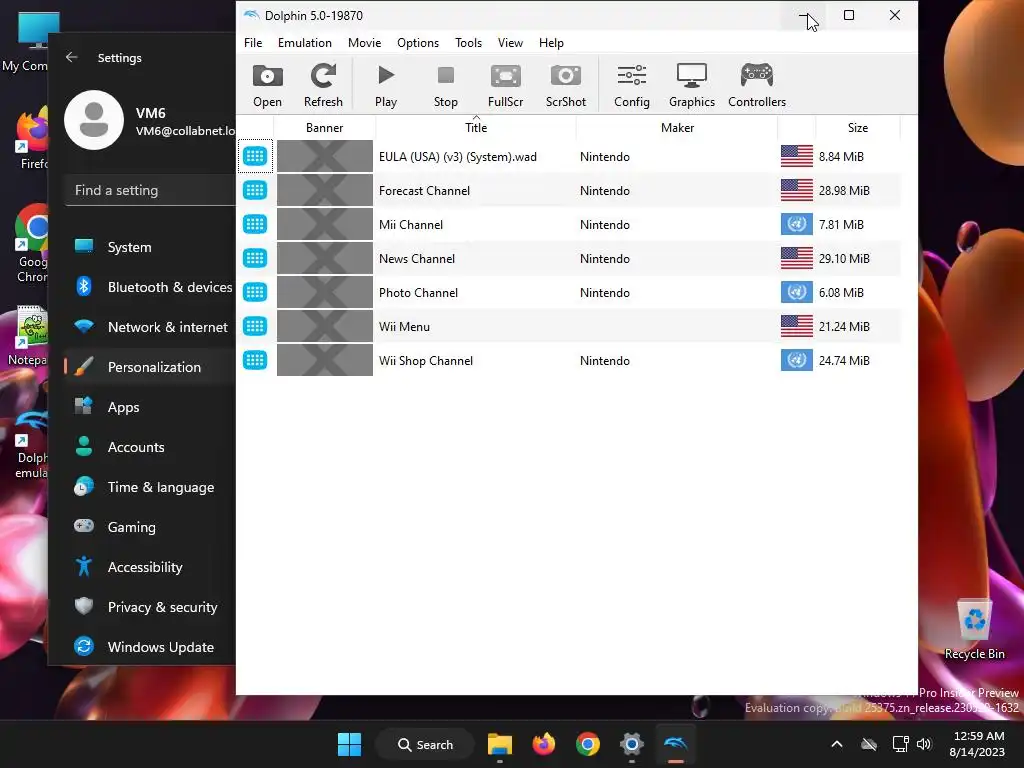Screen dimensions: 1024x768
Task: Open System in Settings sidebar
Action: pyautogui.click(x=150, y=247)
